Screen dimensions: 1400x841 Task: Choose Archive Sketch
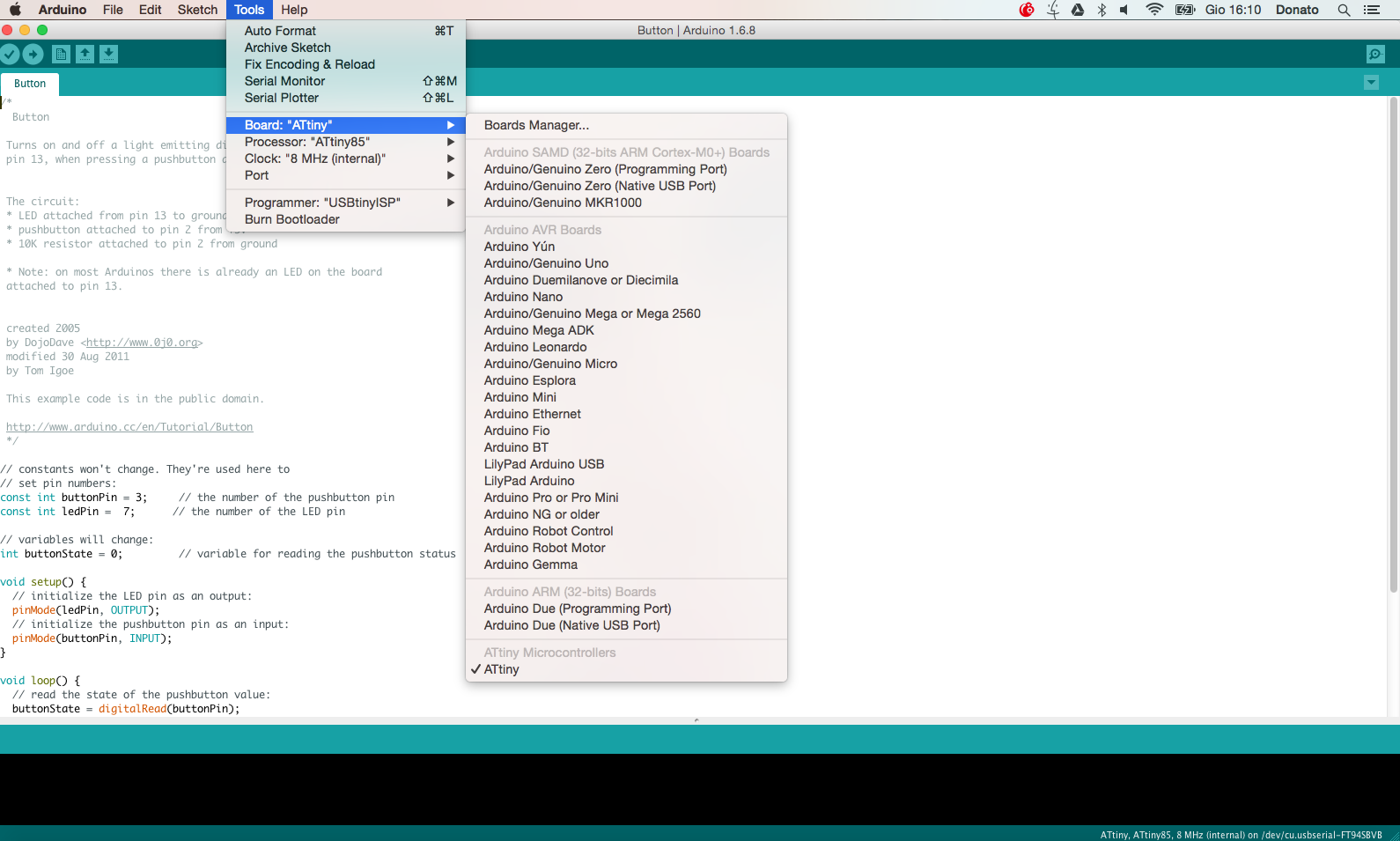point(345,48)
